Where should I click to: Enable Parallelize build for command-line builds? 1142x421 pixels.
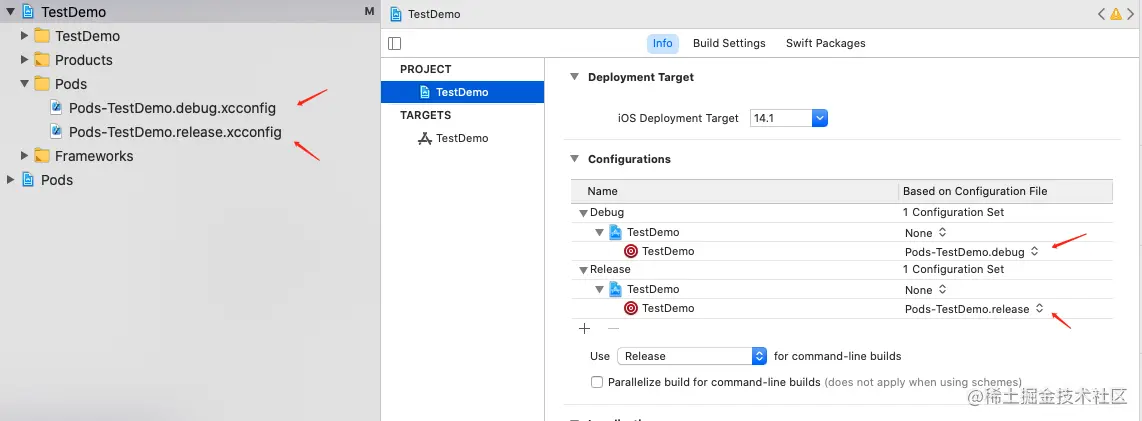597,382
